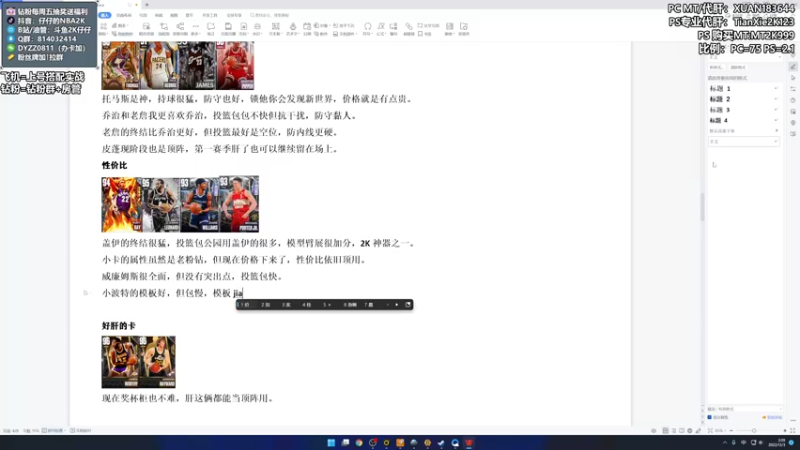Viewport: 800px width, 450px height.
Task: Select the styles pencil icon in right sidebar
Action: pyautogui.click(x=793, y=67)
